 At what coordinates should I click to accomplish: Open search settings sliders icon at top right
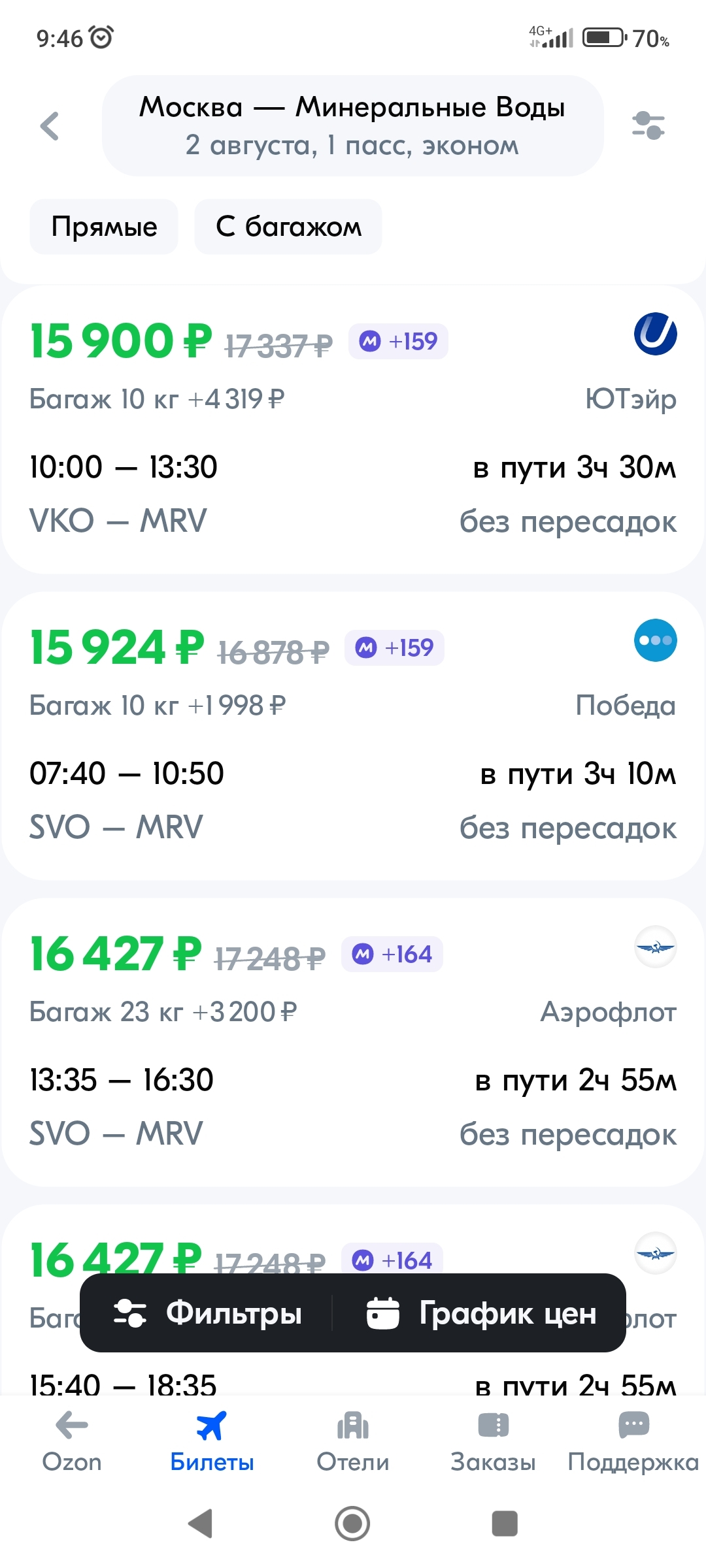click(648, 125)
